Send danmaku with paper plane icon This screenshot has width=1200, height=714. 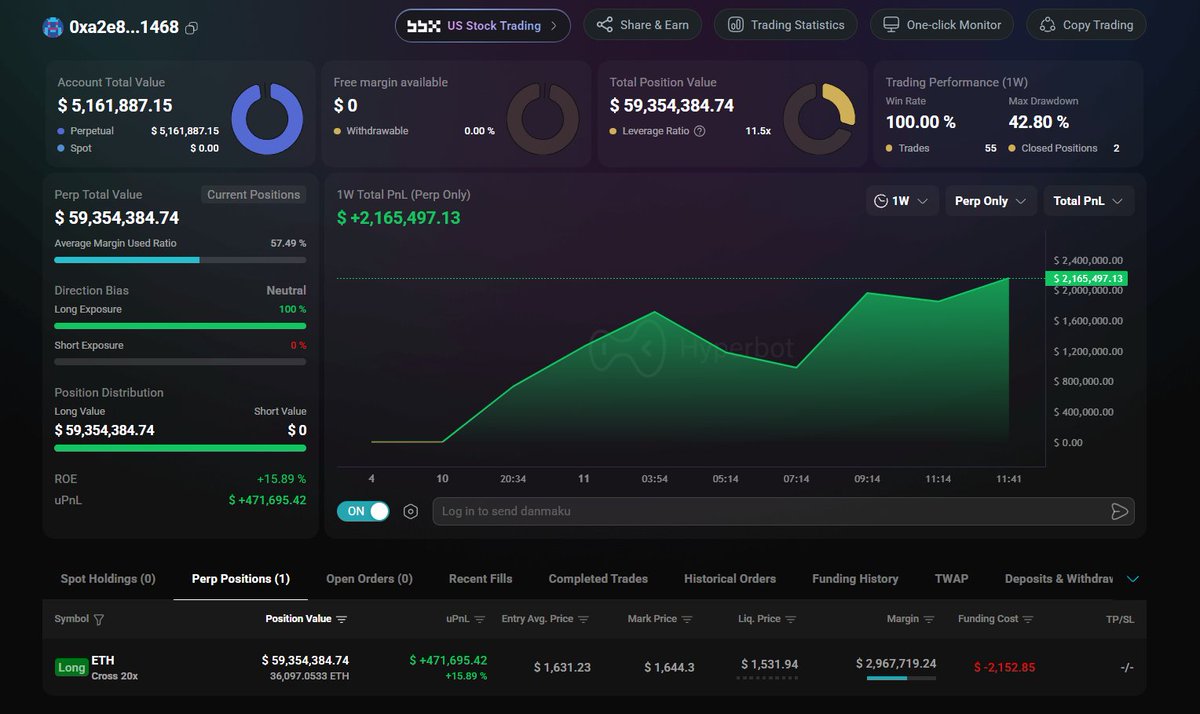[x=1119, y=511]
